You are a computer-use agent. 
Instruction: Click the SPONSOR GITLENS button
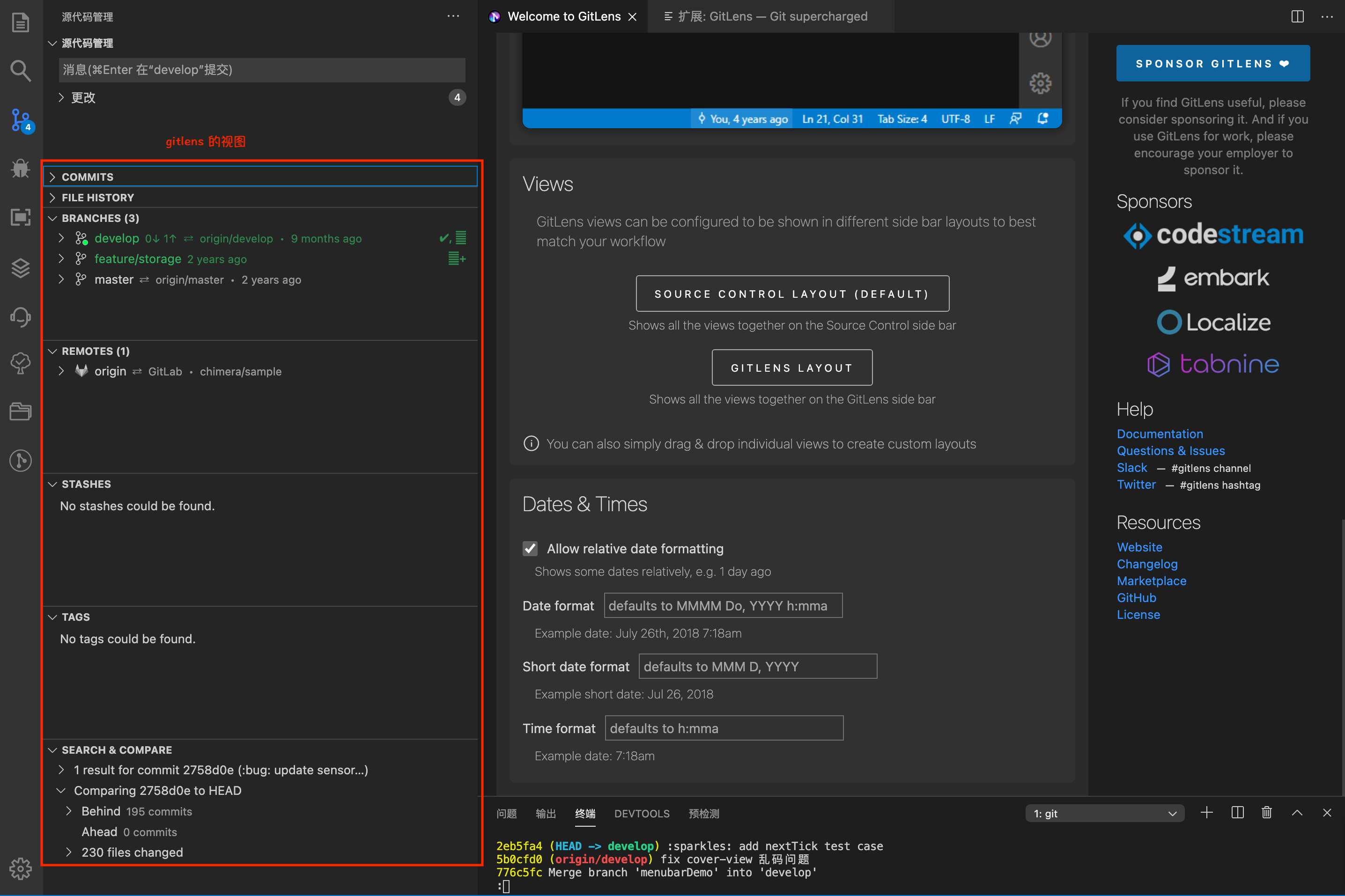point(1212,63)
